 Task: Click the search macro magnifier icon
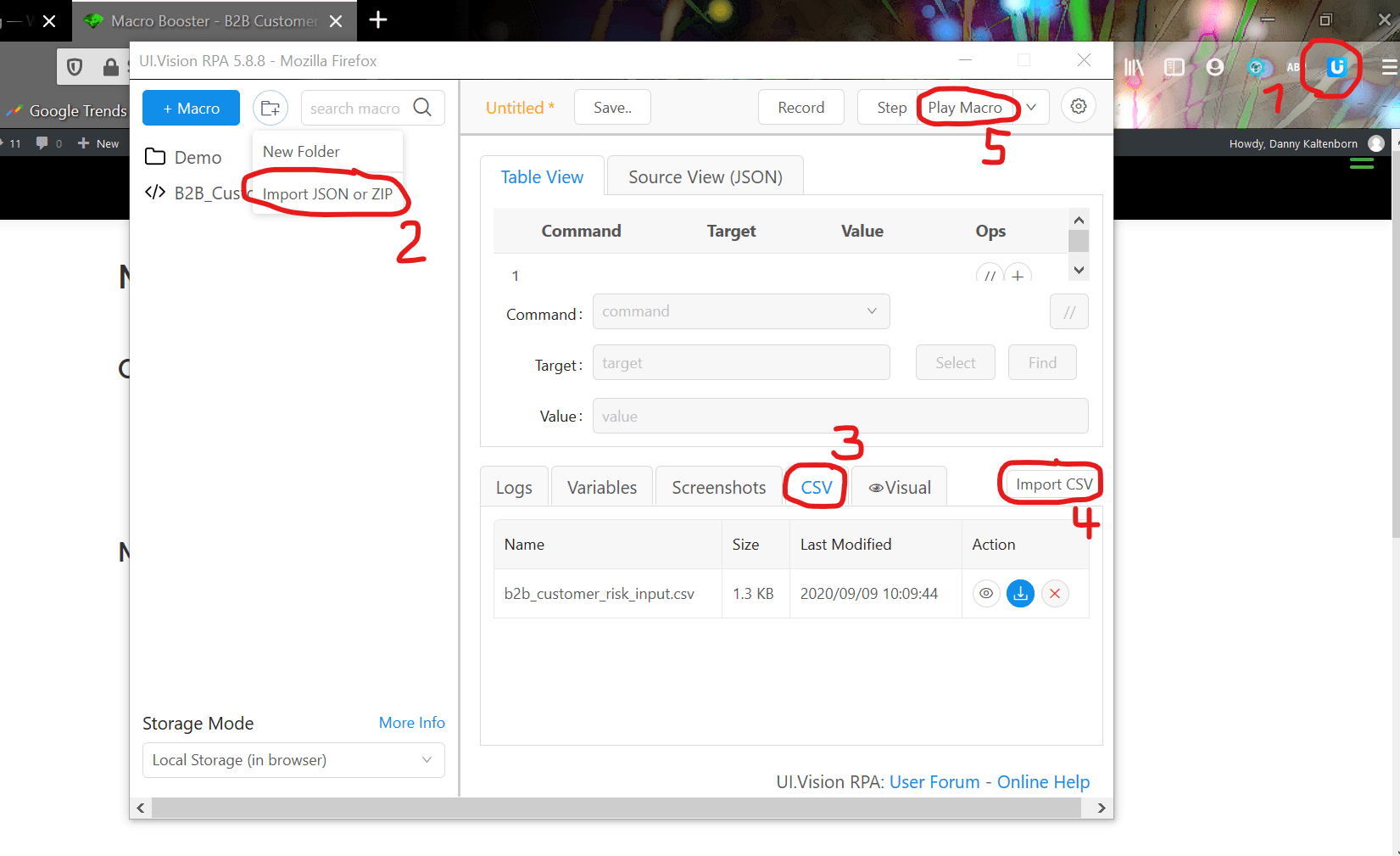coord(422,108)
